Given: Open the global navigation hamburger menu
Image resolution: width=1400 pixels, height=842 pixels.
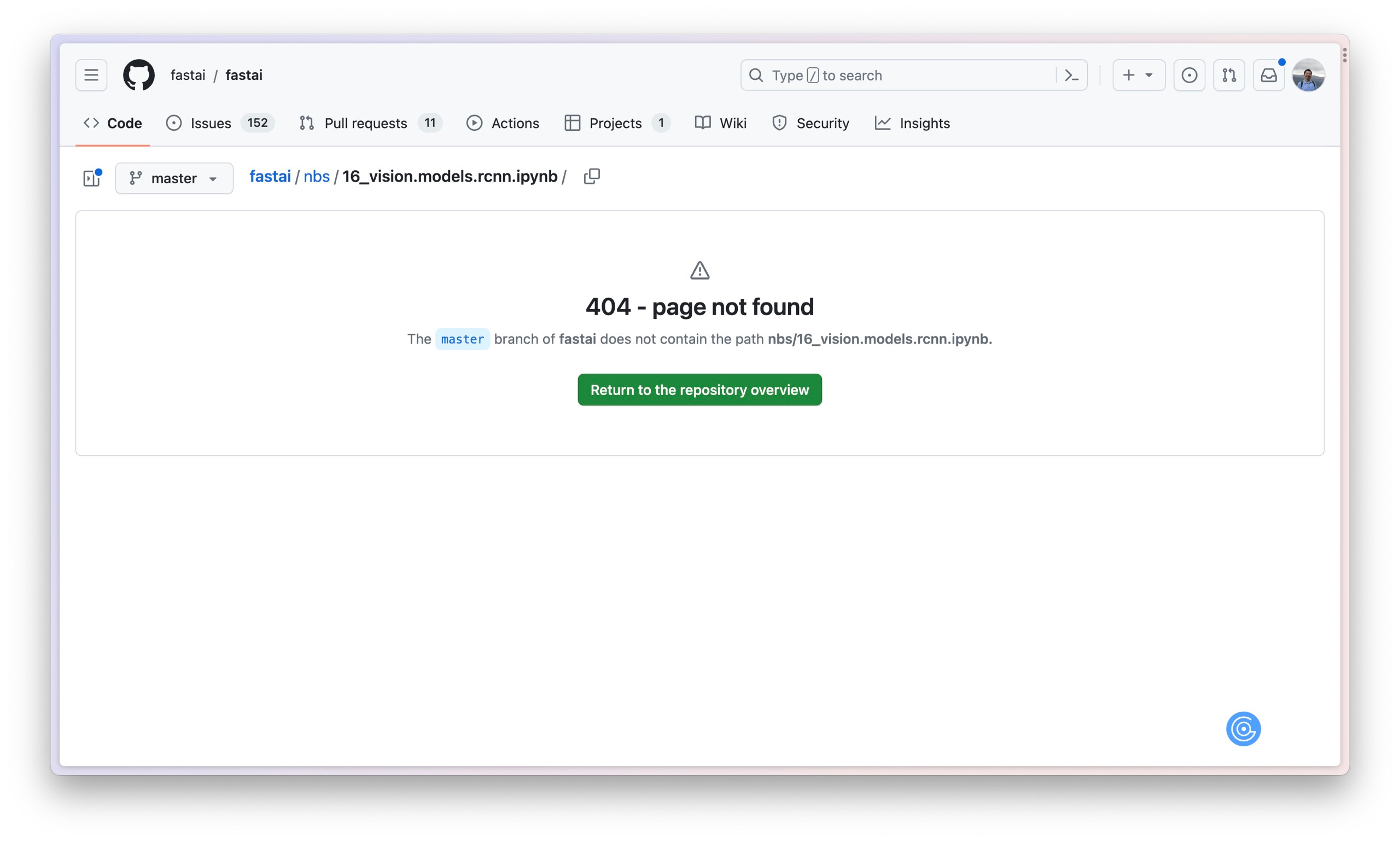Looking at the screenshot, I should [91, 74].
